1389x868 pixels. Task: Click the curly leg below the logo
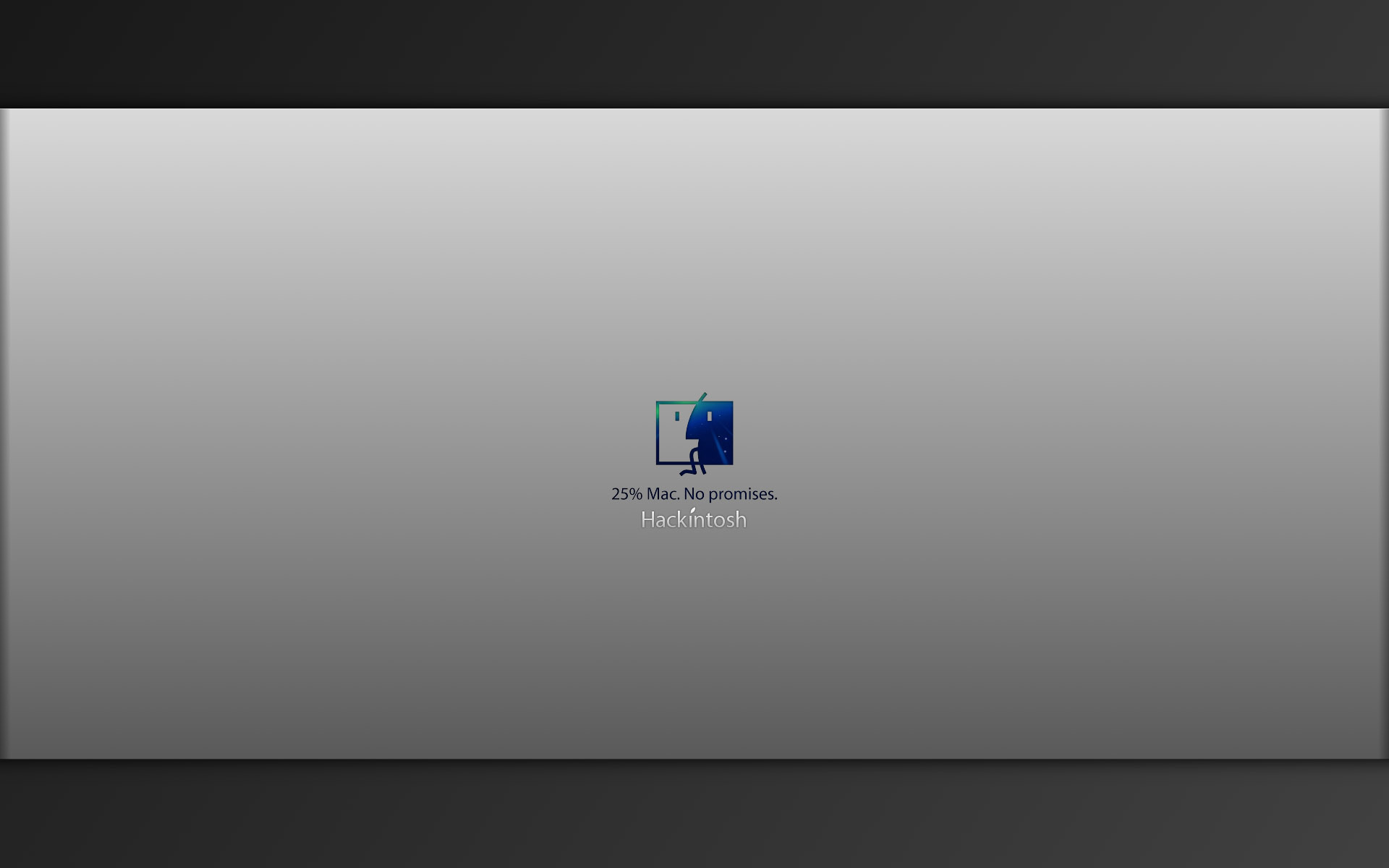(693, 467)
